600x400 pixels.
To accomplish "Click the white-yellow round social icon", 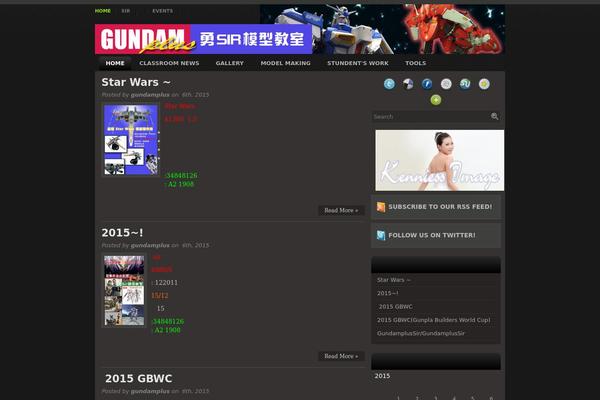I will [484, 84].
